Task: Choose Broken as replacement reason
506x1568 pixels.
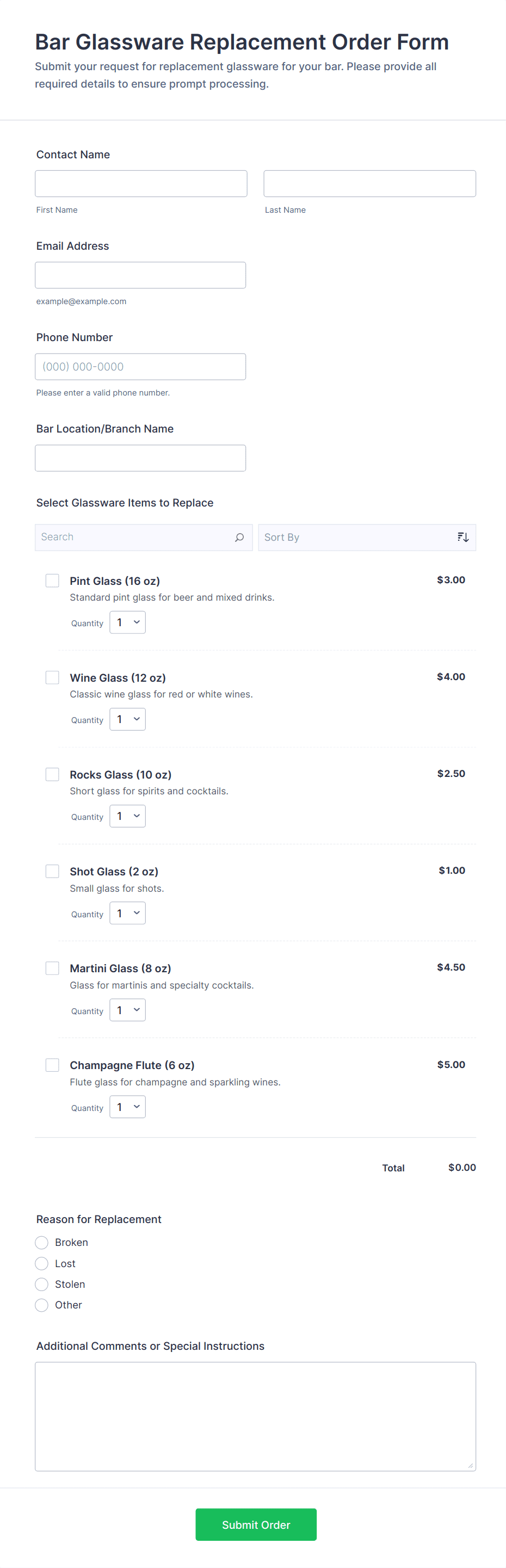Action: [x=42, y=1242]
